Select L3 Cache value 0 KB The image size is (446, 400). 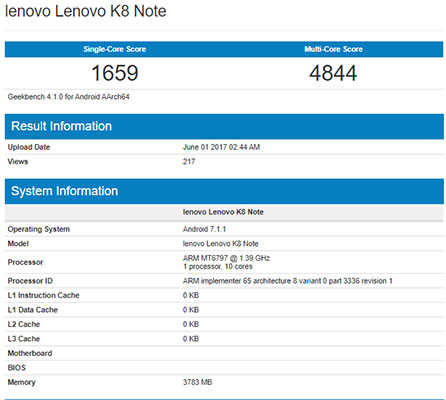tap(191, 339)
